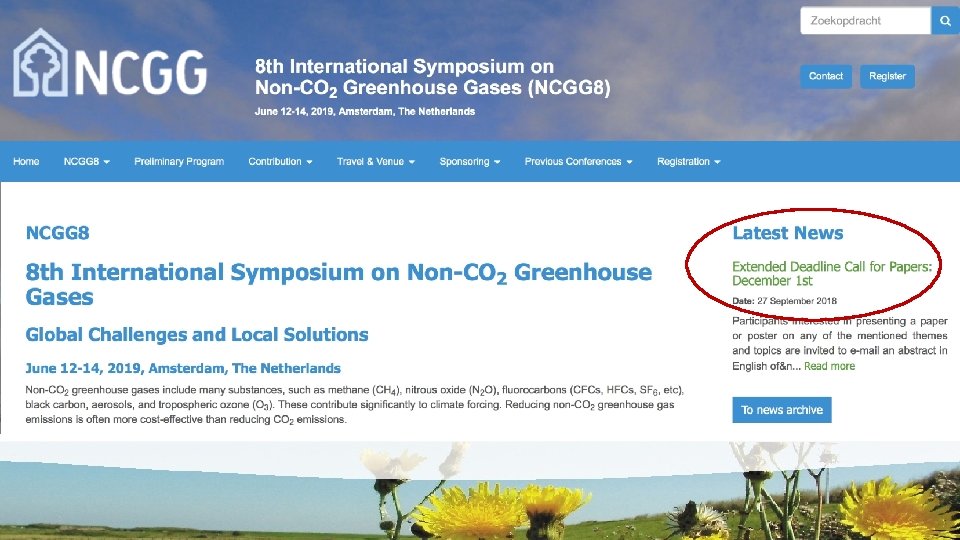Image resolution: width=960 pixels, height=540 pixels.
Task: Expand the Travel & Venue dropdown
Action: point(376,162)
